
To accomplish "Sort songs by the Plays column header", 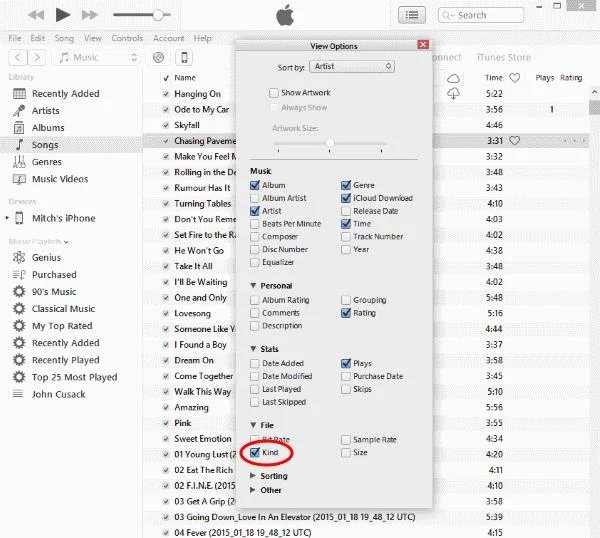I will pos(545,78).
